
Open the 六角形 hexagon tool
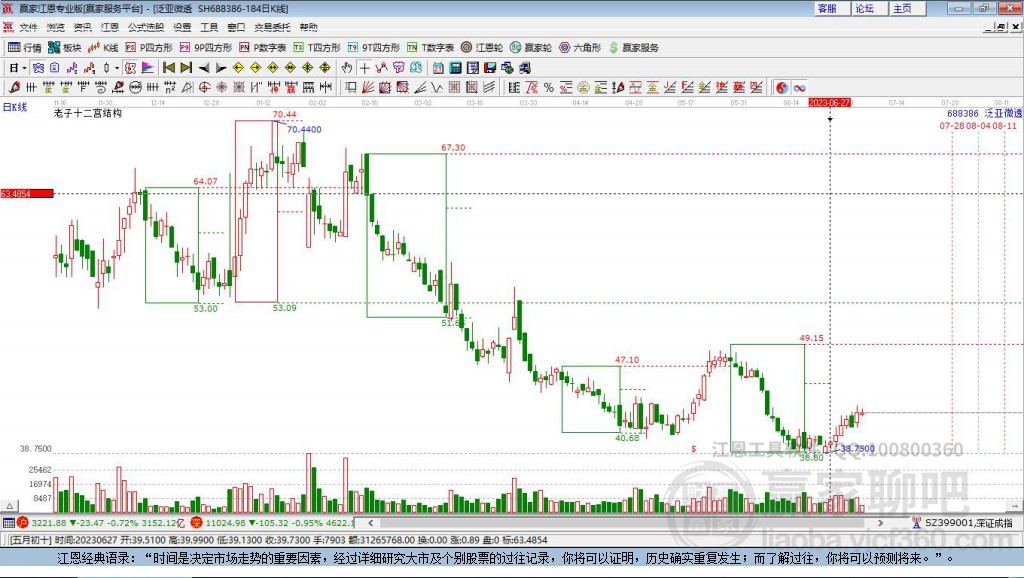pyautogui.click(x=580, y=48)
